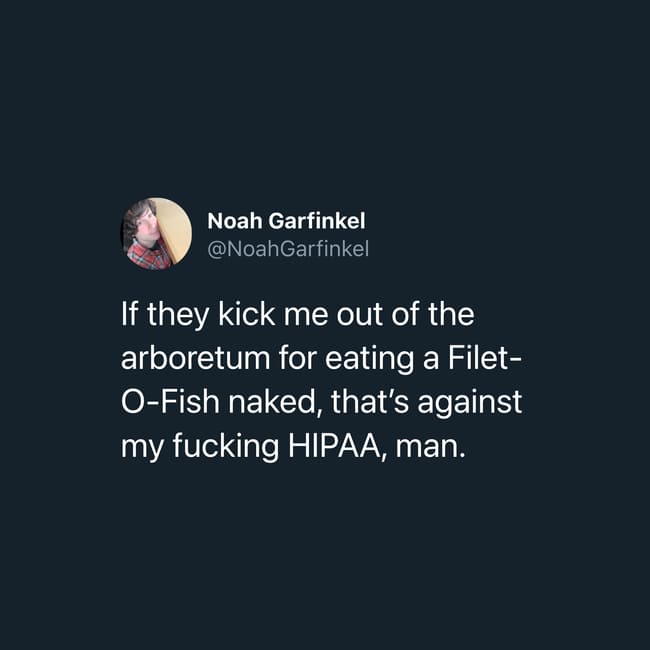The height and width of the screenshot is (650, 650).
Task: Click the word against in the tweet
Action: pos(470,403)
